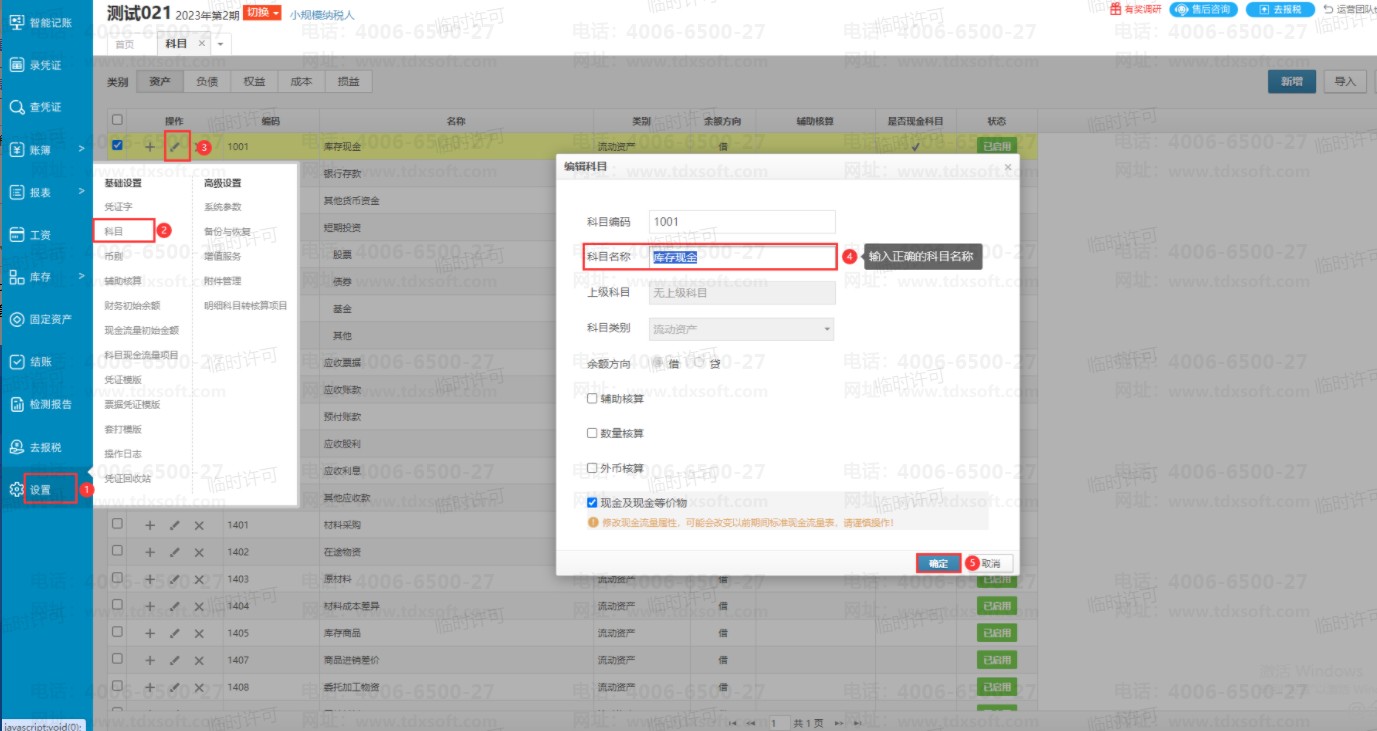
Task: Open the 科目类别 dropdown
Action: (x=742, y=329)
